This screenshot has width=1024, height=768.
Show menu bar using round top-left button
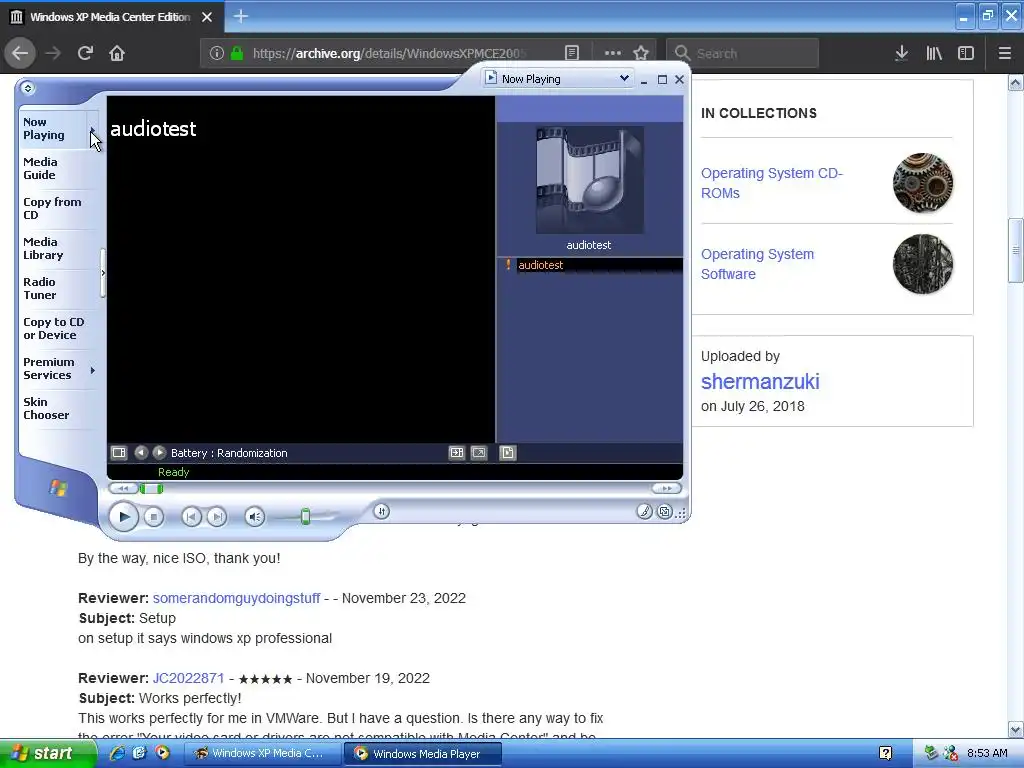27,88
